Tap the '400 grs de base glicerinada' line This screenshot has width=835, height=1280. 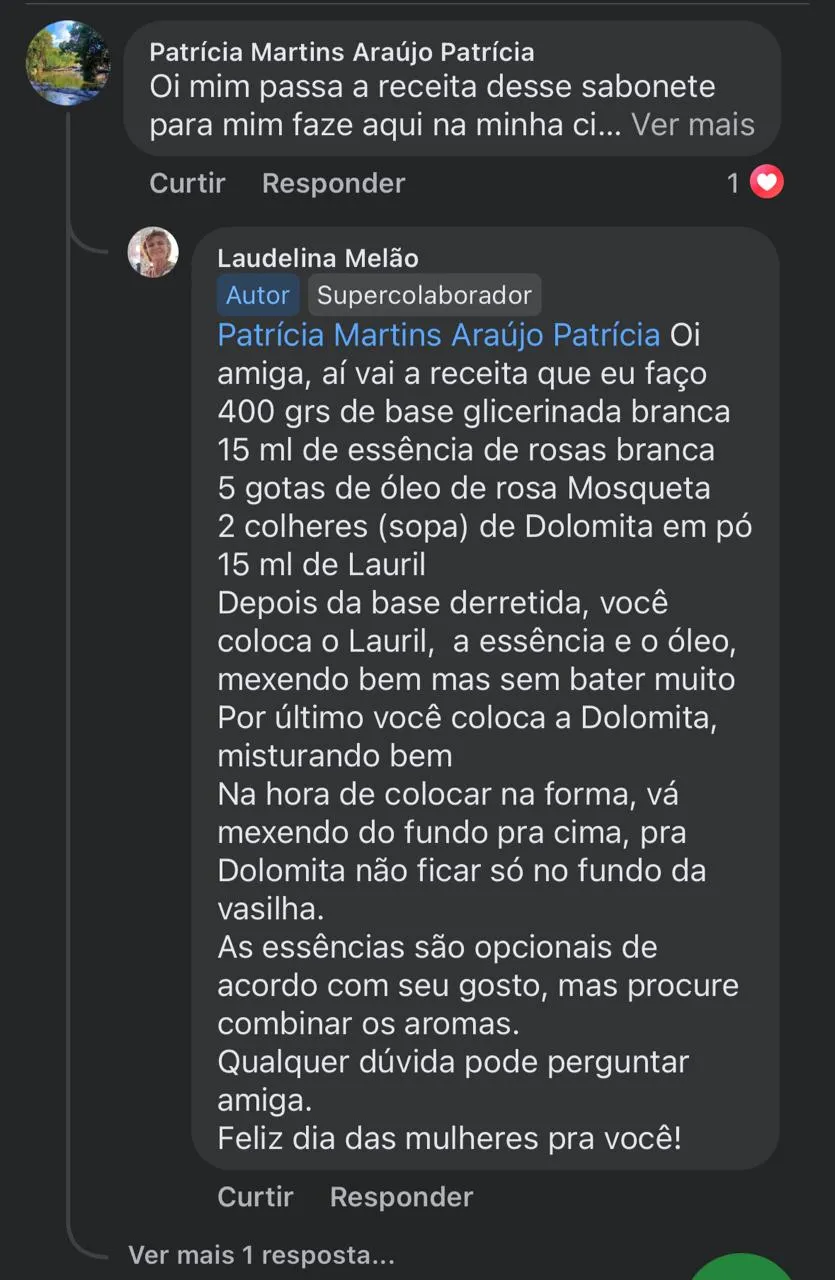click(x=473, y=411)
